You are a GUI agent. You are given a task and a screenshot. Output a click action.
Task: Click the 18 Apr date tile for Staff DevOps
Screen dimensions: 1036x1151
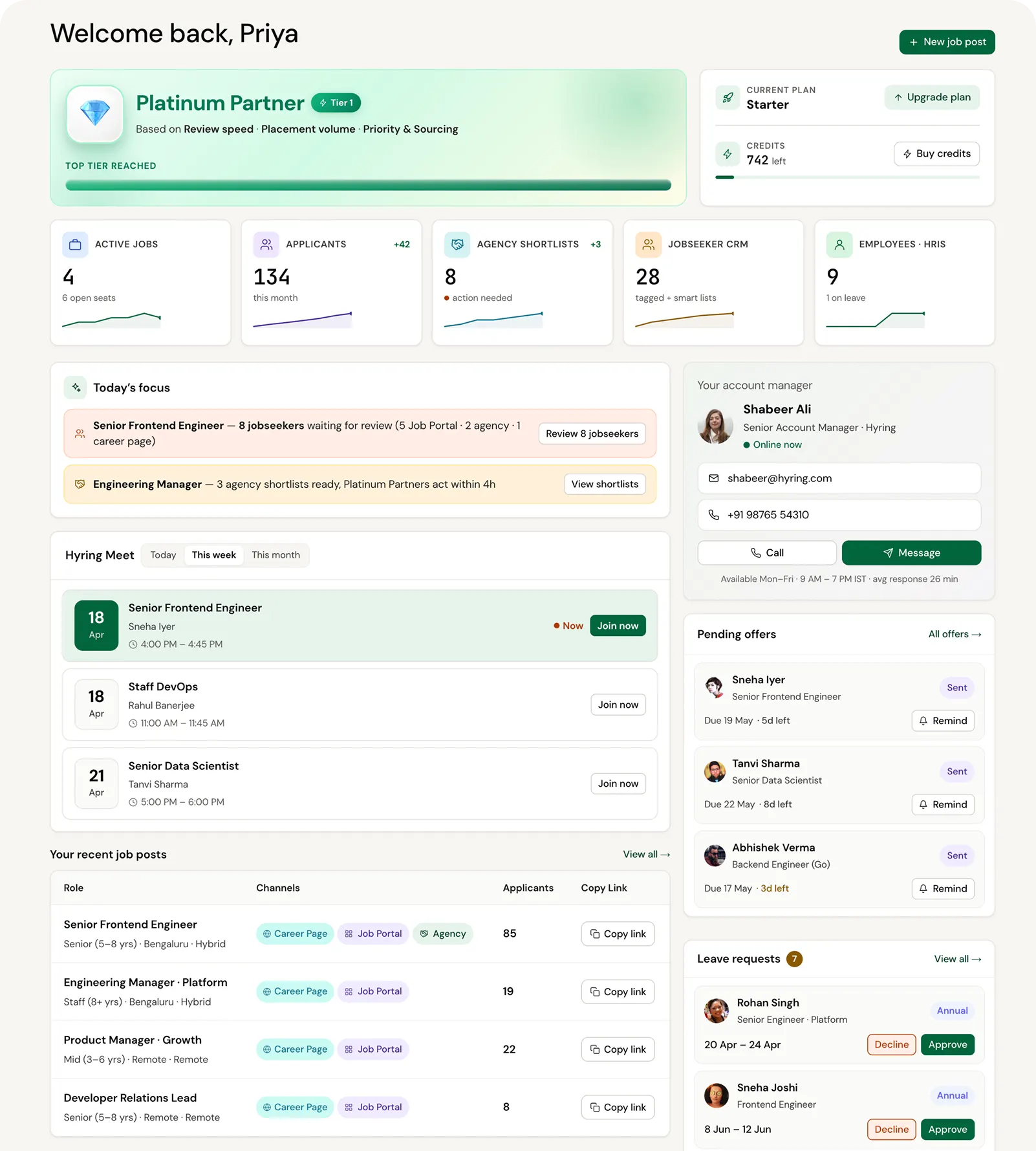(96, 704)
